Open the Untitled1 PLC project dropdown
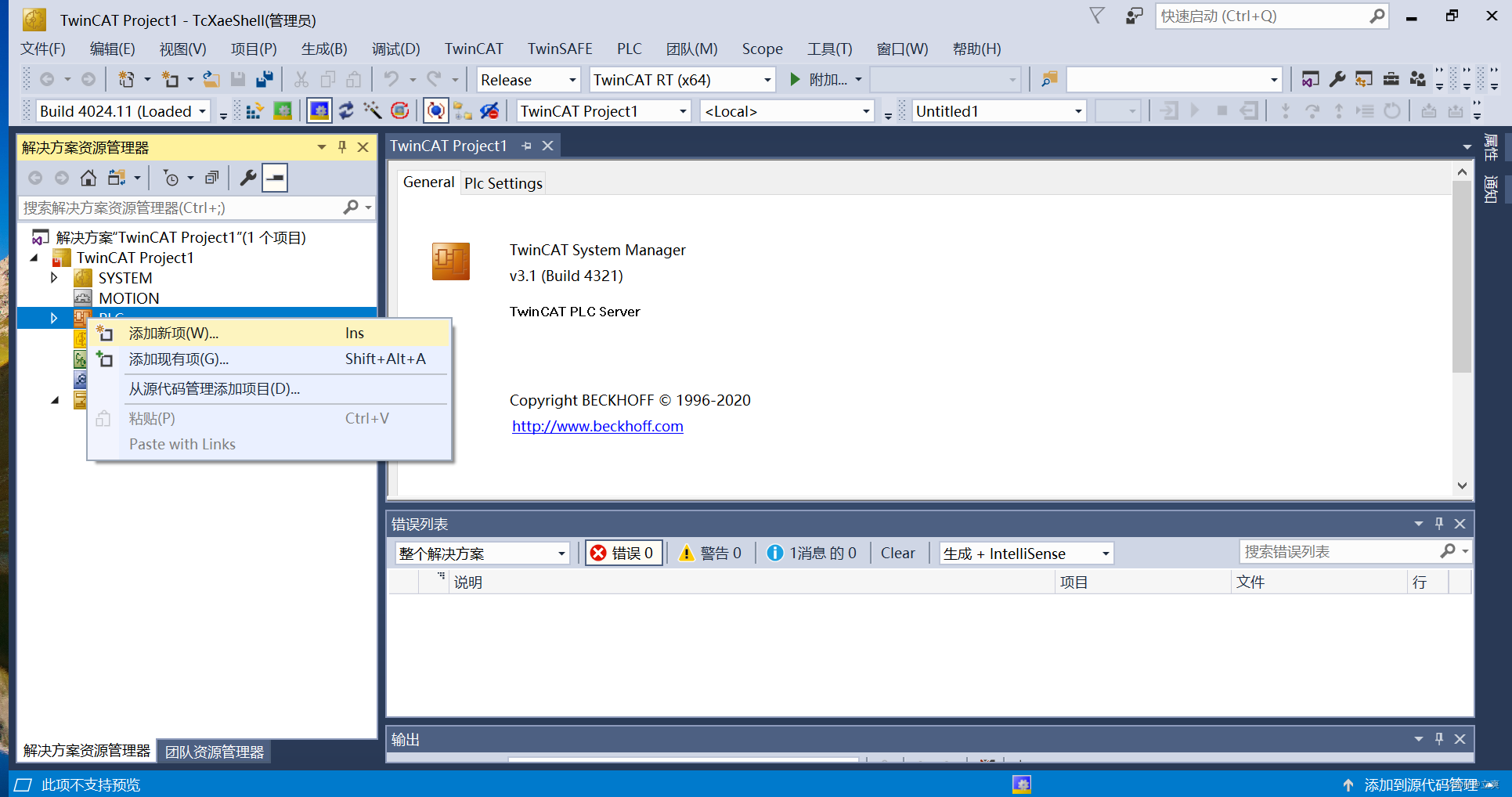Viewport: 1512px width, 797px height. click(x=1000, y=111)
